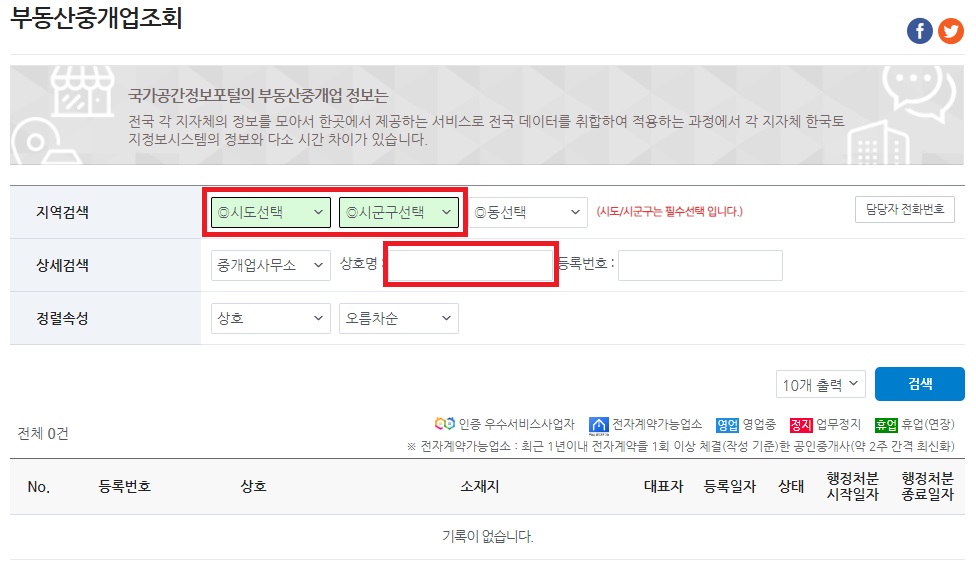Share page via Twitter icon

click(x=950, y=31)
